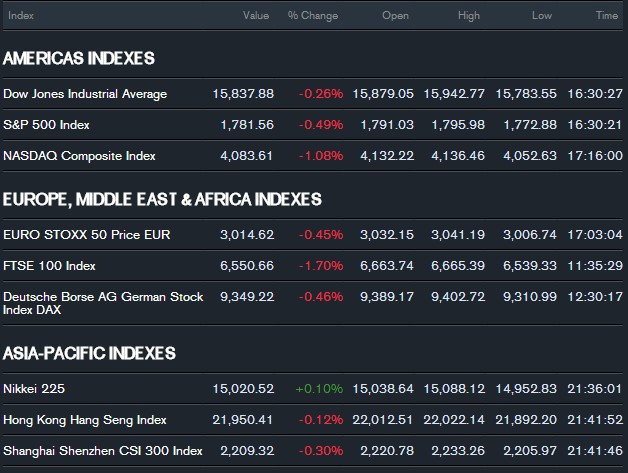Sort by the Value column header
This screenshot has height=473, width=628.
[256, 16]
